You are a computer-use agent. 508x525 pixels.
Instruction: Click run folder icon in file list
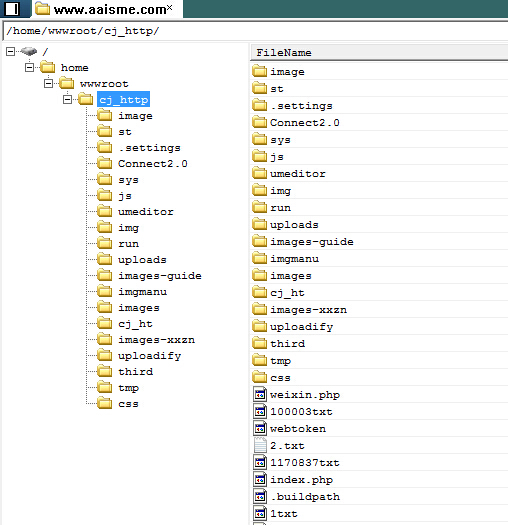coord(260,207)
